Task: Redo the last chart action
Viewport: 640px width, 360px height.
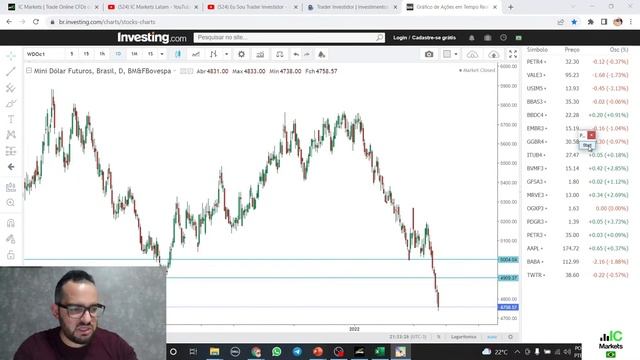Action: (x=307, y=54)
